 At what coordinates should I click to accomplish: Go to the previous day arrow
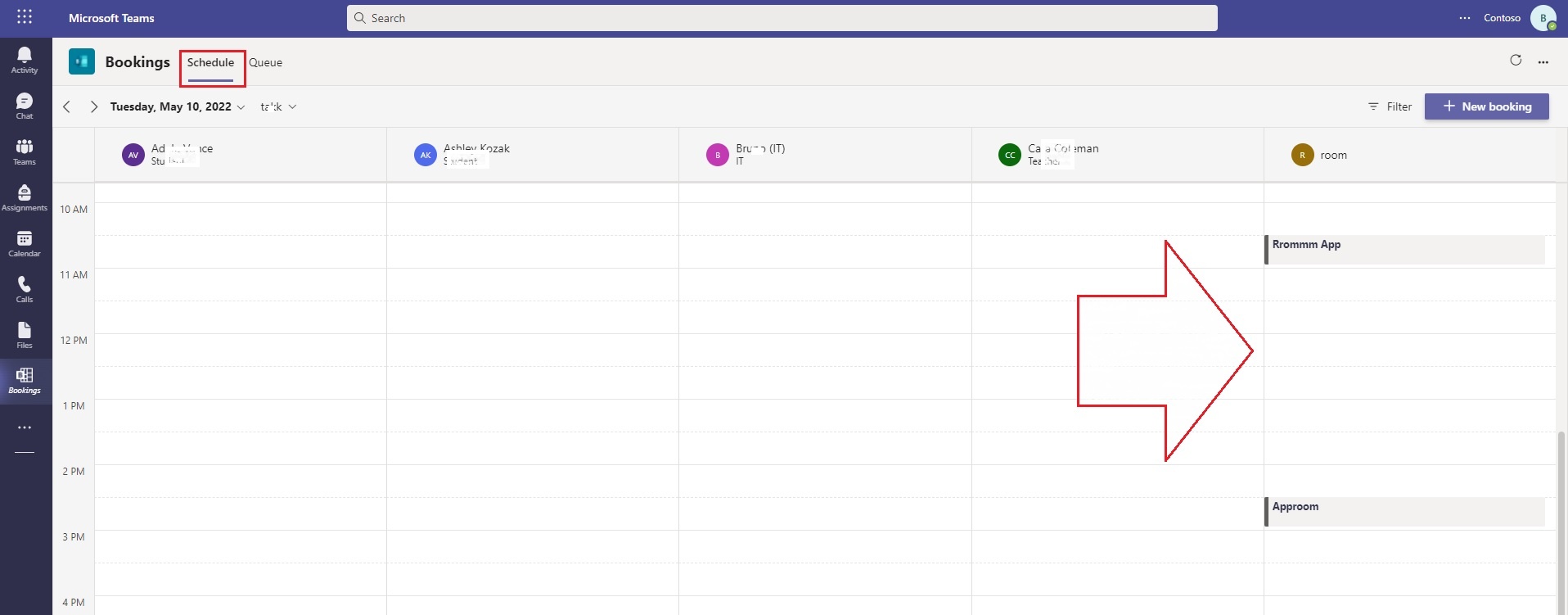pyautogui.click(x=67, y=106)
